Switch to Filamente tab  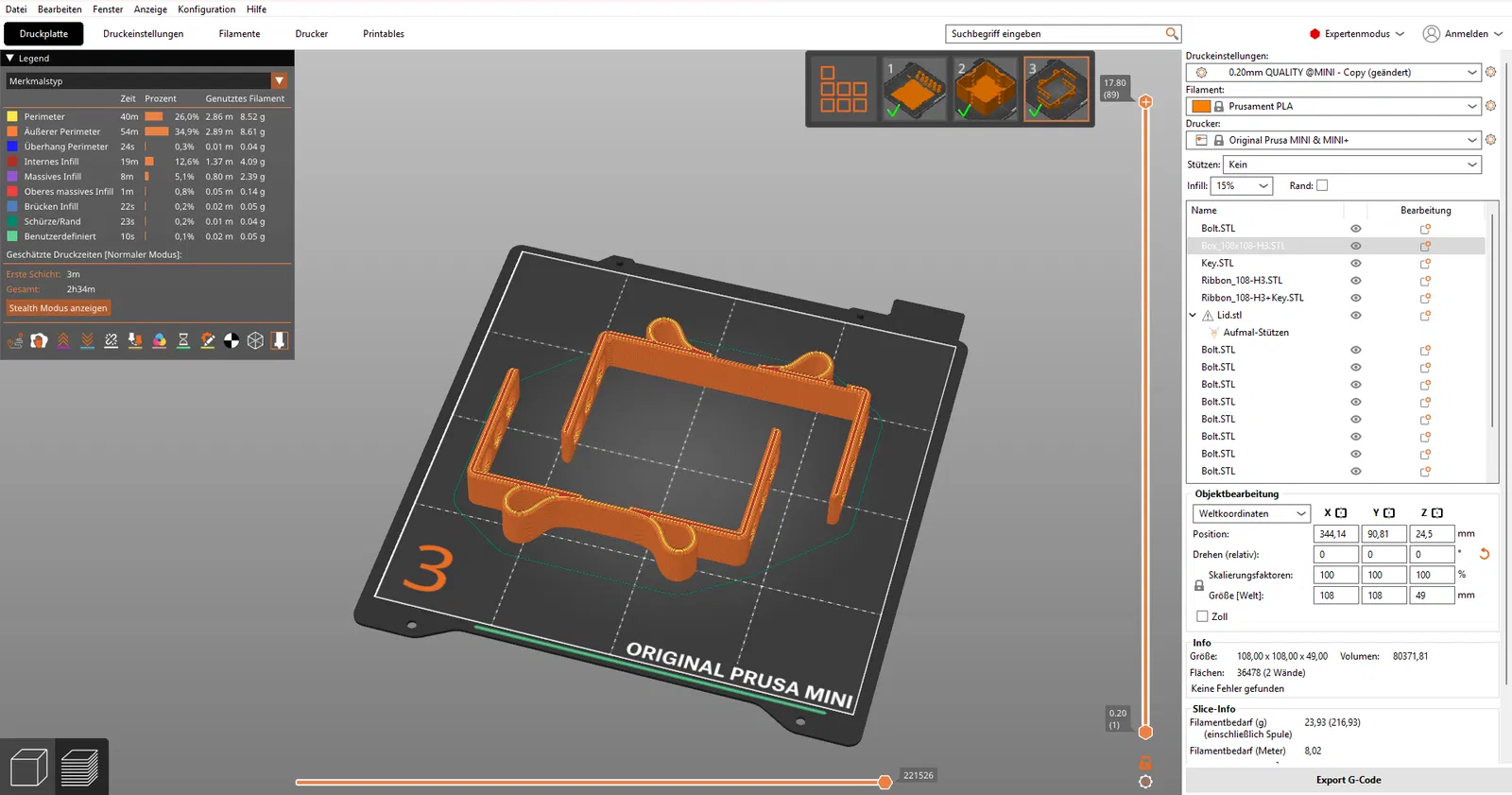[239, 34]
